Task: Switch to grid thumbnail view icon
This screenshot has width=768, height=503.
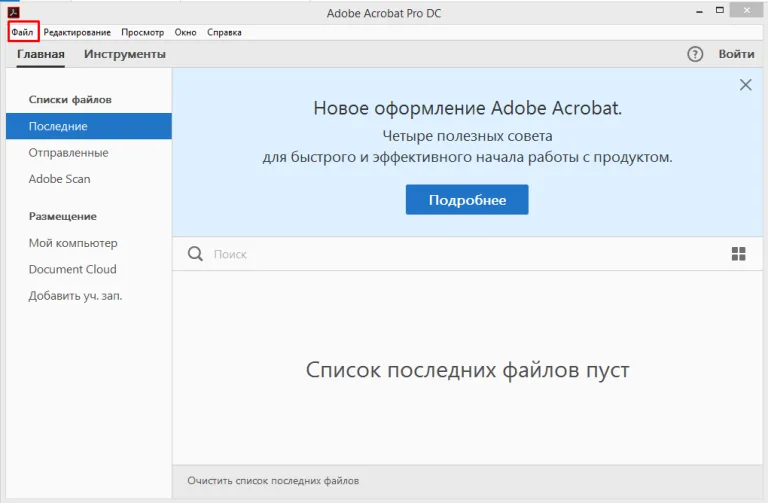Action: pos(739,254)
